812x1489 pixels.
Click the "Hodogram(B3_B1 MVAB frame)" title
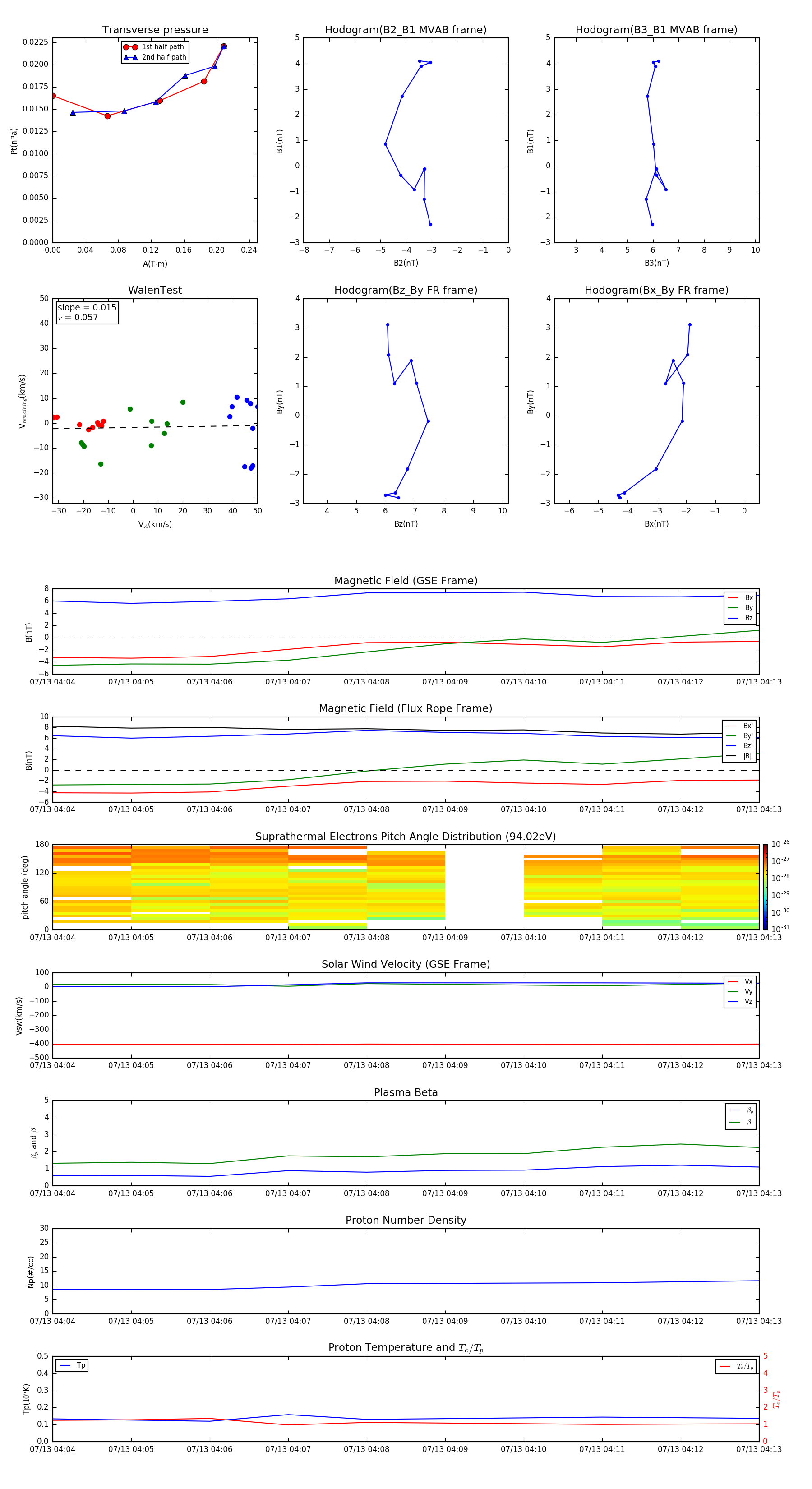pyautogui.click(x=656, y=30)
